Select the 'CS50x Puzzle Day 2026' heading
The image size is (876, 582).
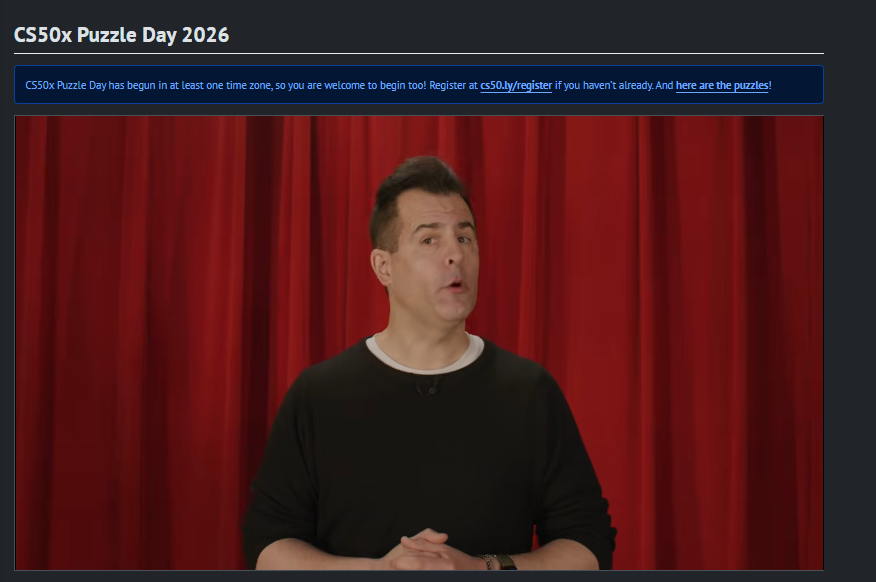[x=121, y=35]
